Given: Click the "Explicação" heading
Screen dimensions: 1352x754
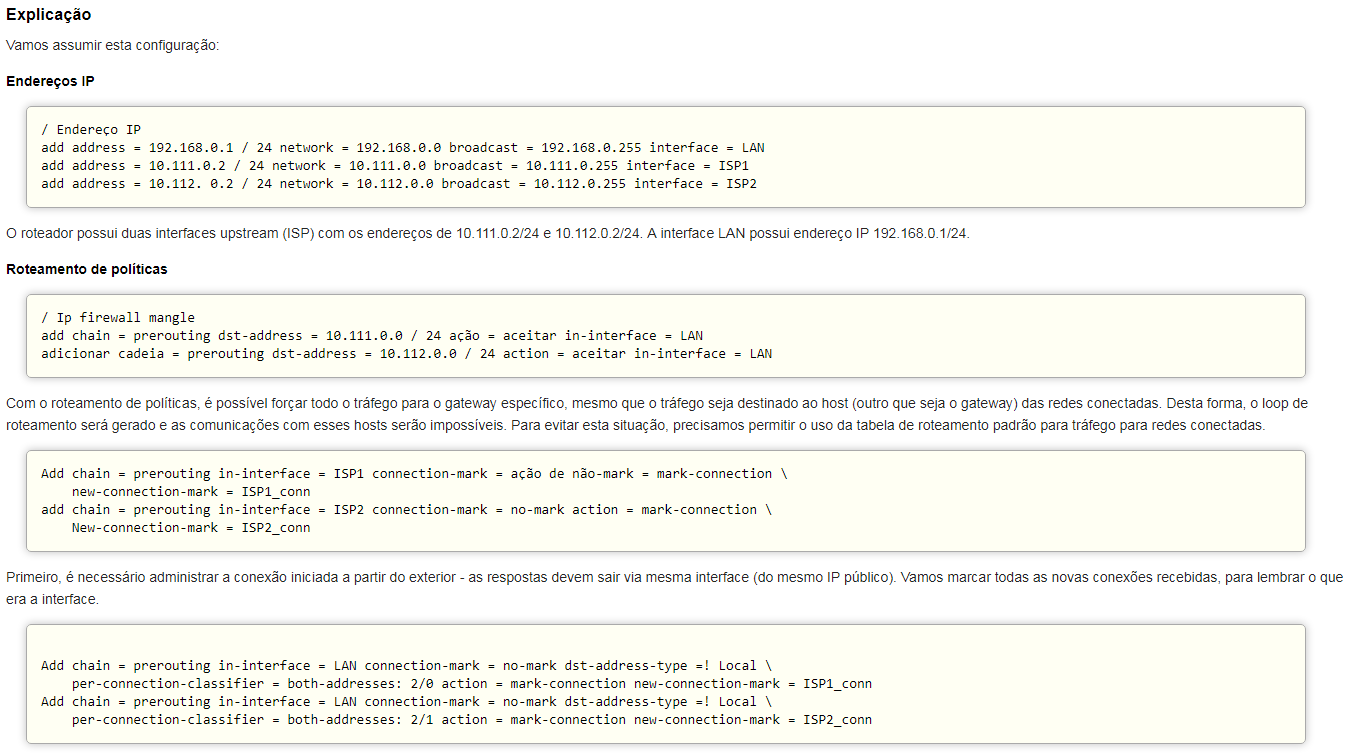Looking at the screenshot, I should coord(49,15).
